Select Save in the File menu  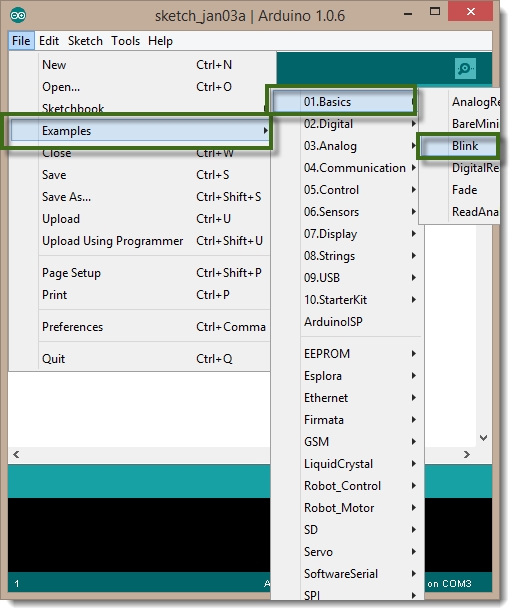coord(140,175)
